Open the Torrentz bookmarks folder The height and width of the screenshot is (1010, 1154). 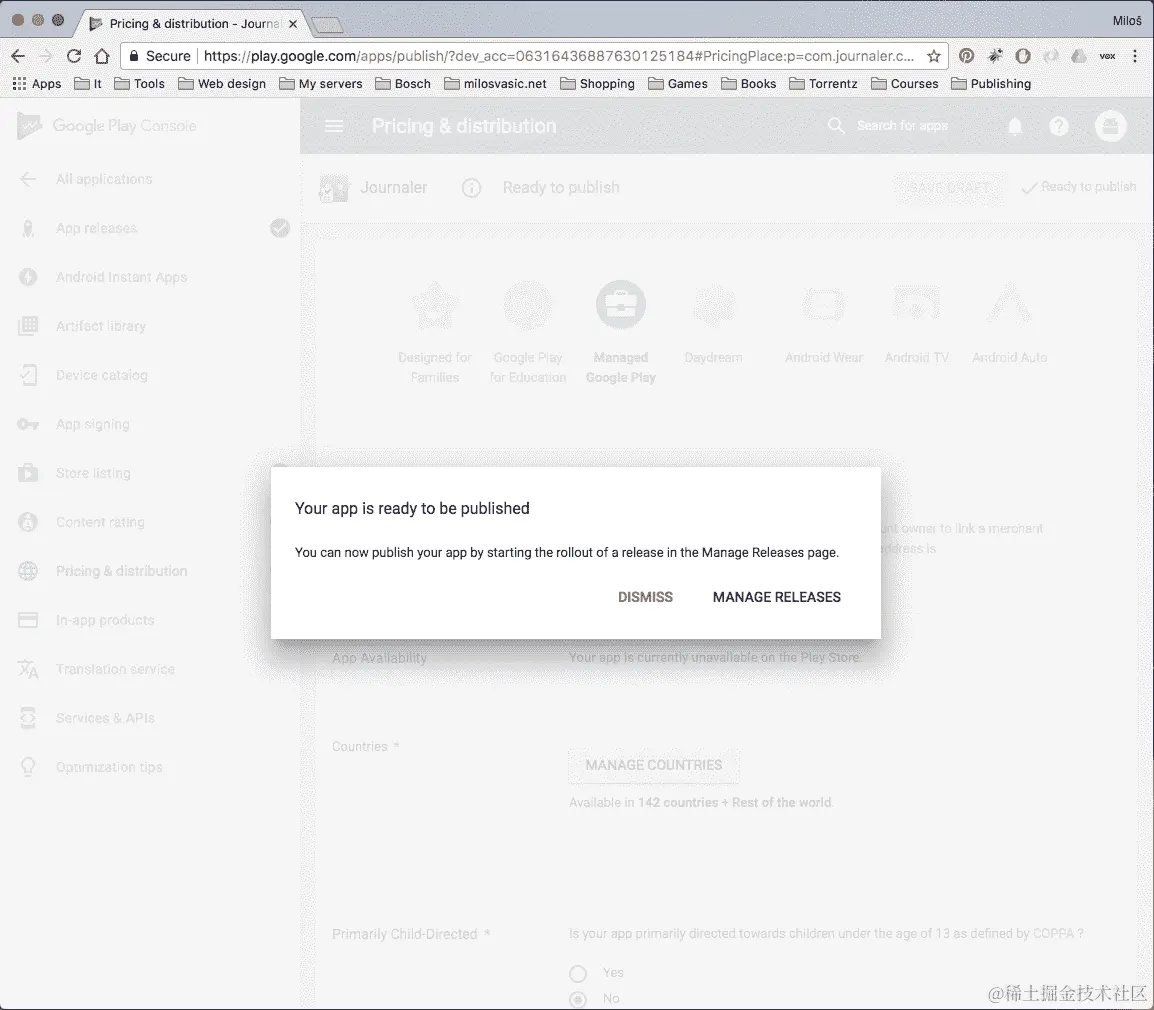824,84
